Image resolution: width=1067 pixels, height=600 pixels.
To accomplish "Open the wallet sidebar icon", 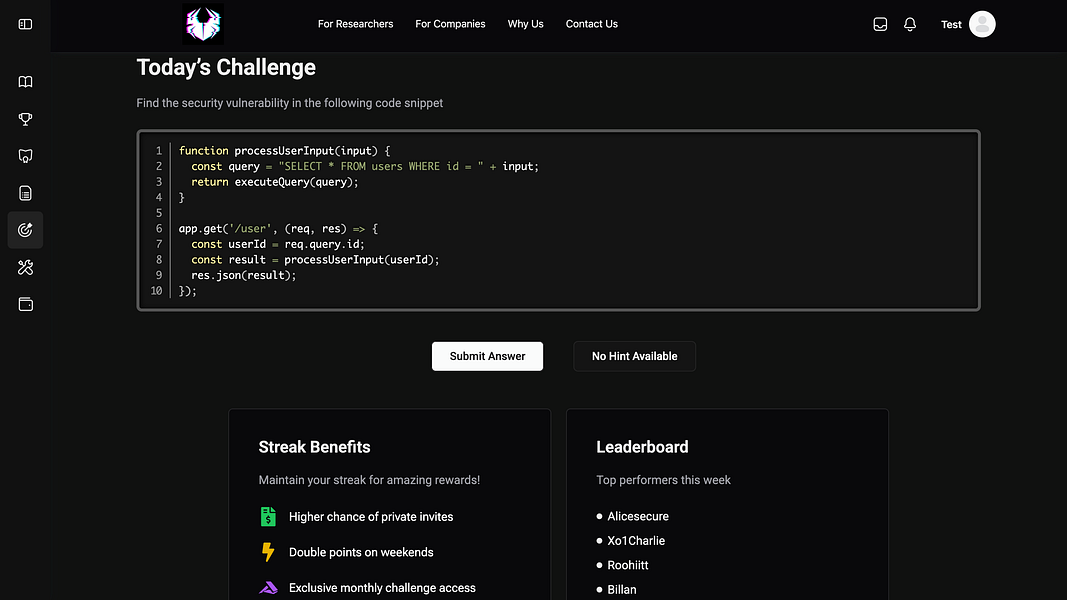I will (x=25, y=304).
